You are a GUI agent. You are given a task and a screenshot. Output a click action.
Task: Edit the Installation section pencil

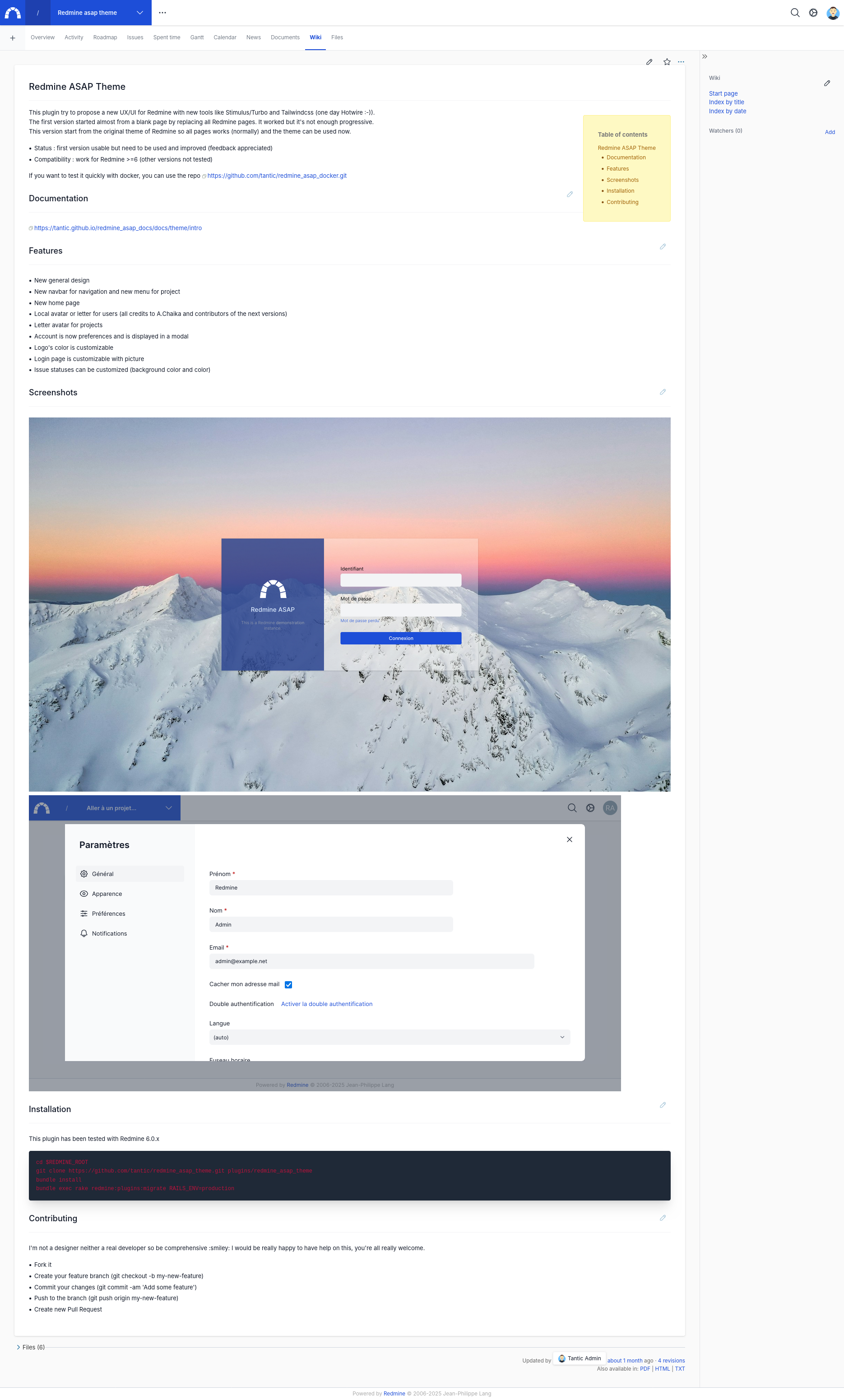click(x=663, y=1105)
